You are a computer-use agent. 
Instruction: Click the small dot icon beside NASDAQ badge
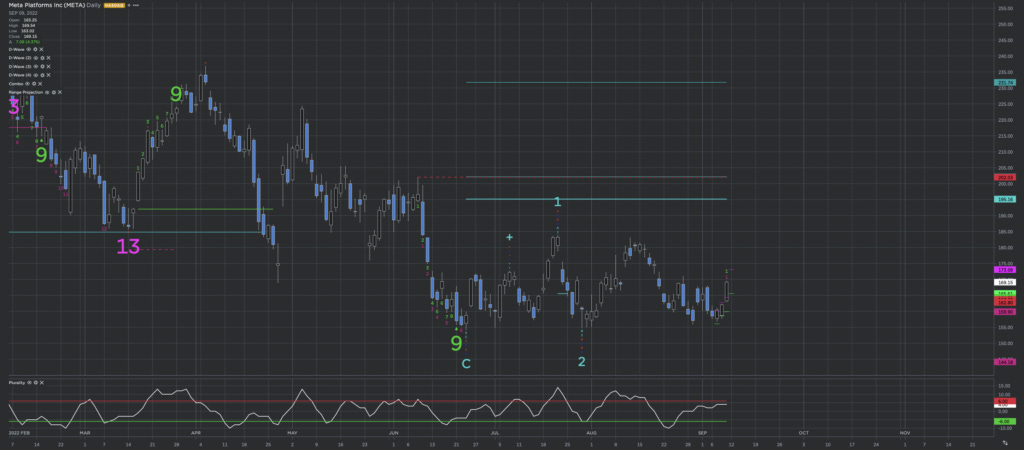click(x=129, y=5)
